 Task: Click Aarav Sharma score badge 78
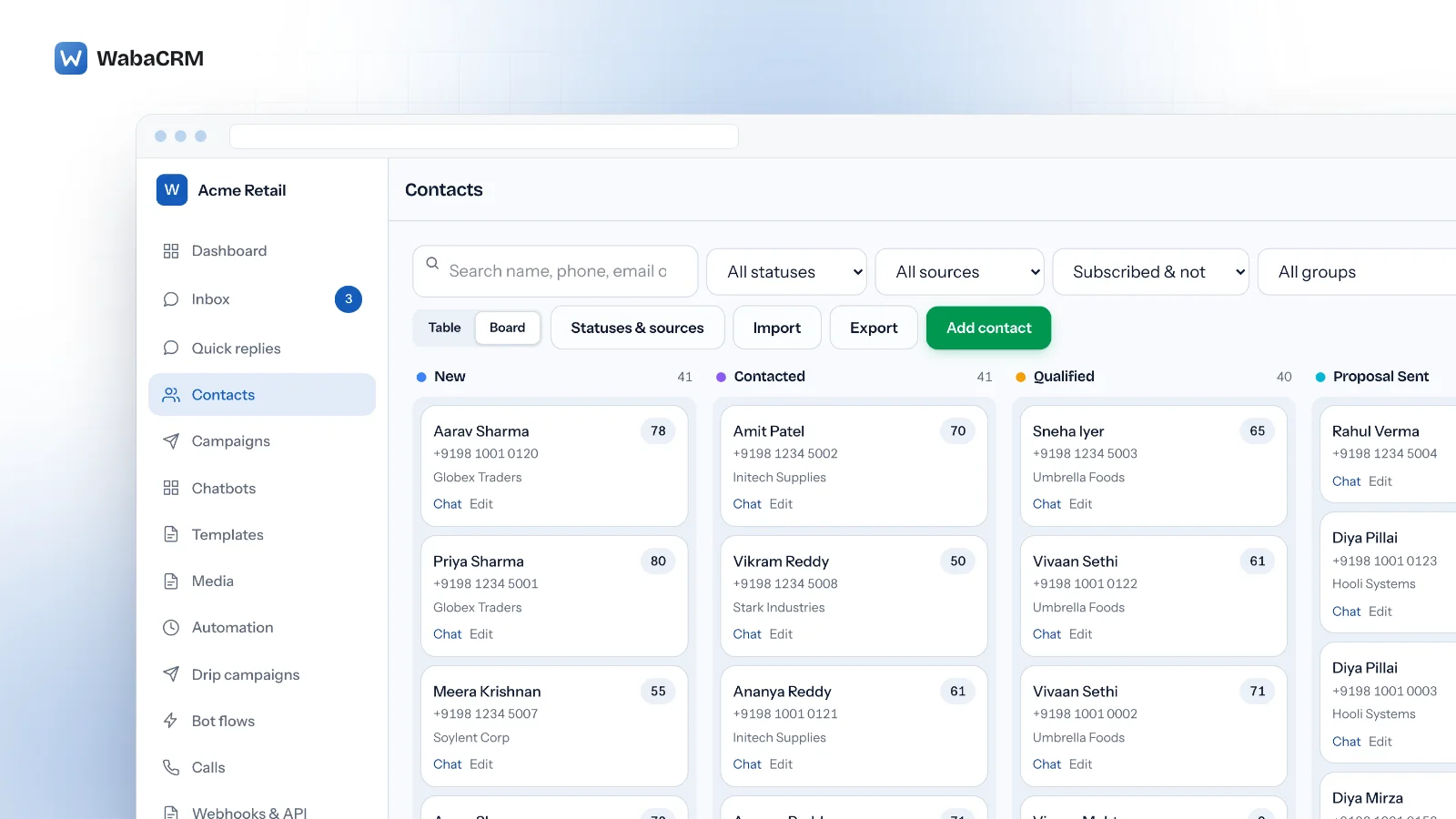pyautogui.click(x=658, y=431)
